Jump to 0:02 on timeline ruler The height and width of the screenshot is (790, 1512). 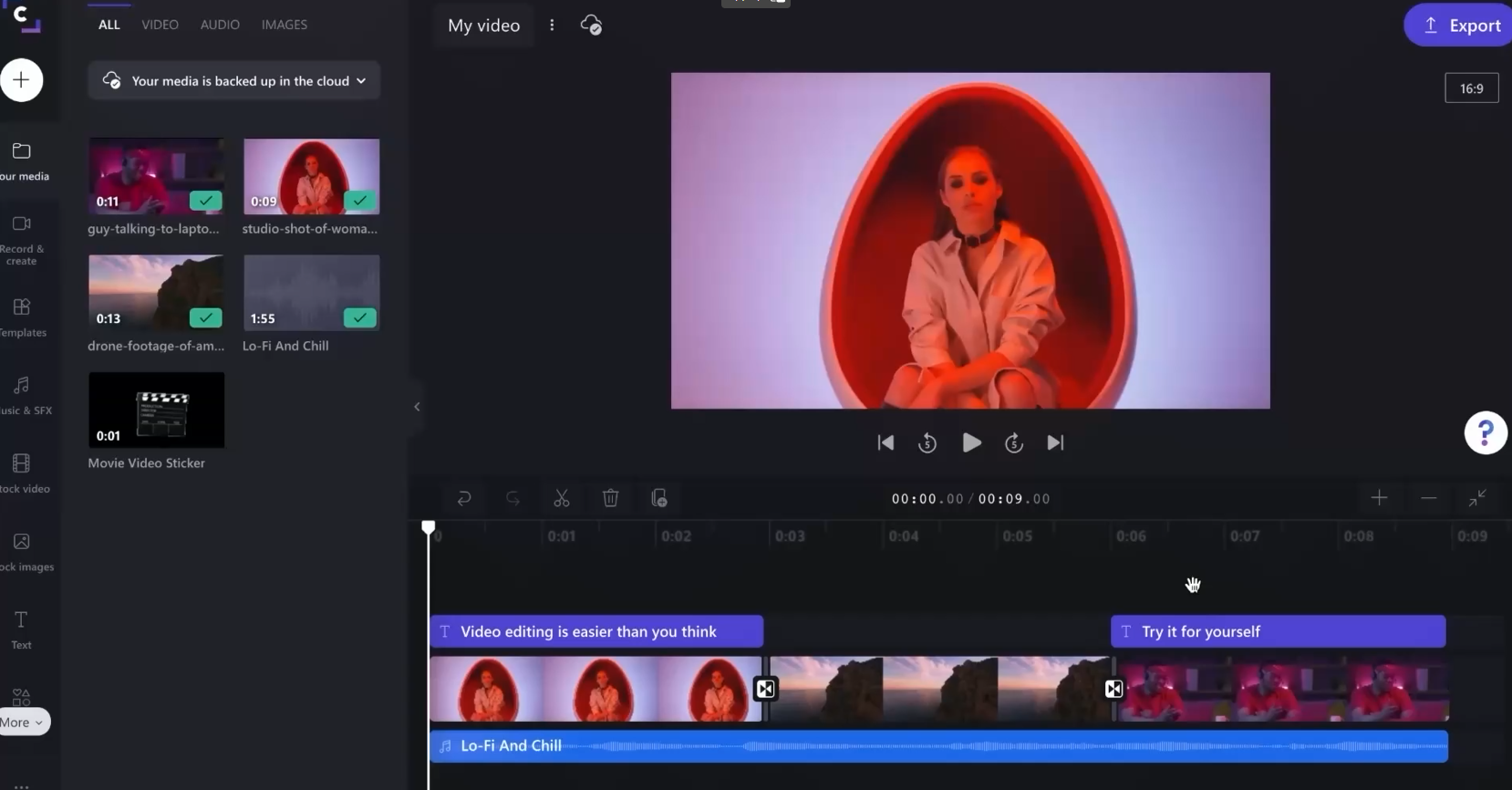[677, 536]
